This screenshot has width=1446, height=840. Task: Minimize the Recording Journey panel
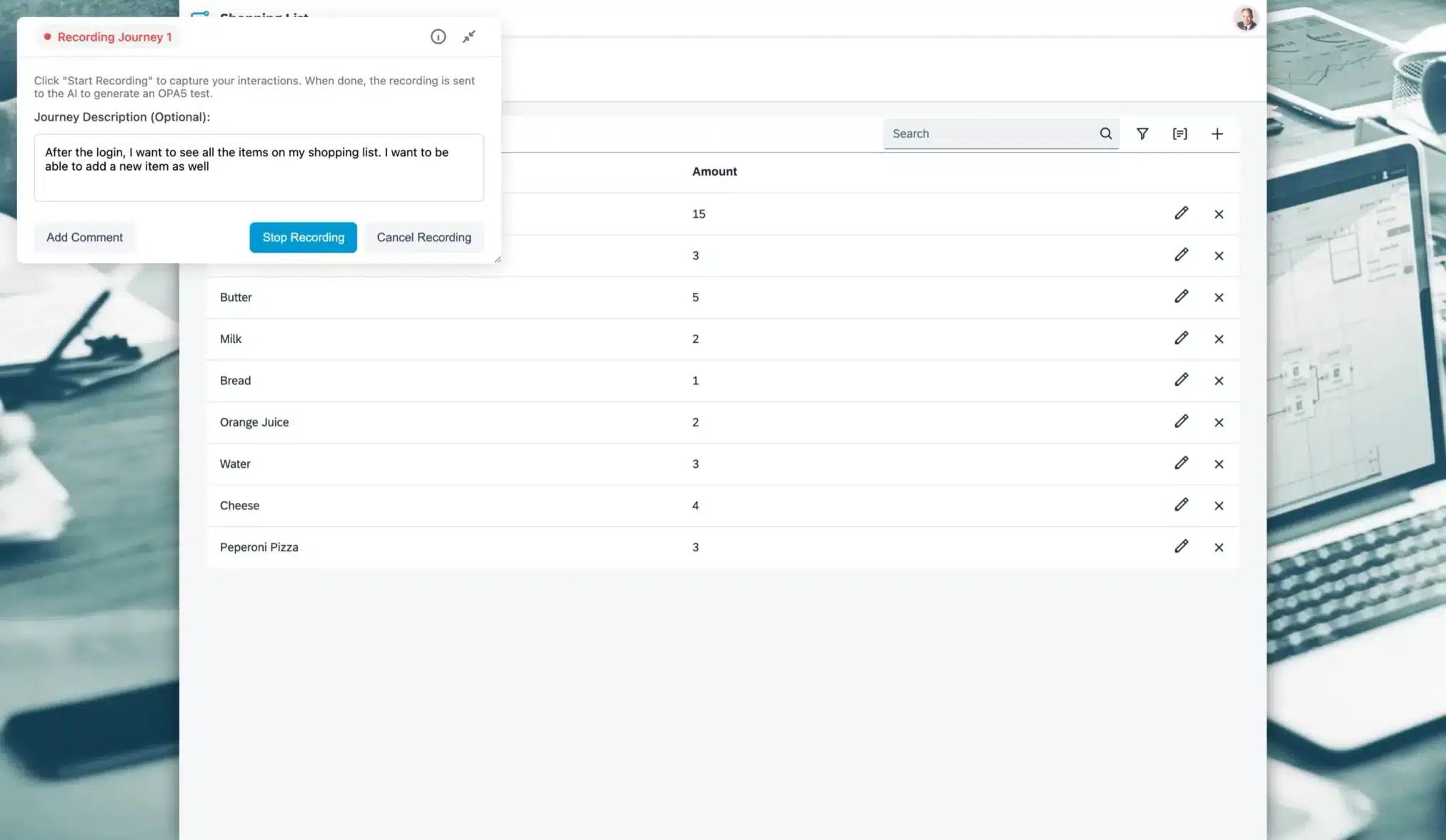click(x=469, y=37)
